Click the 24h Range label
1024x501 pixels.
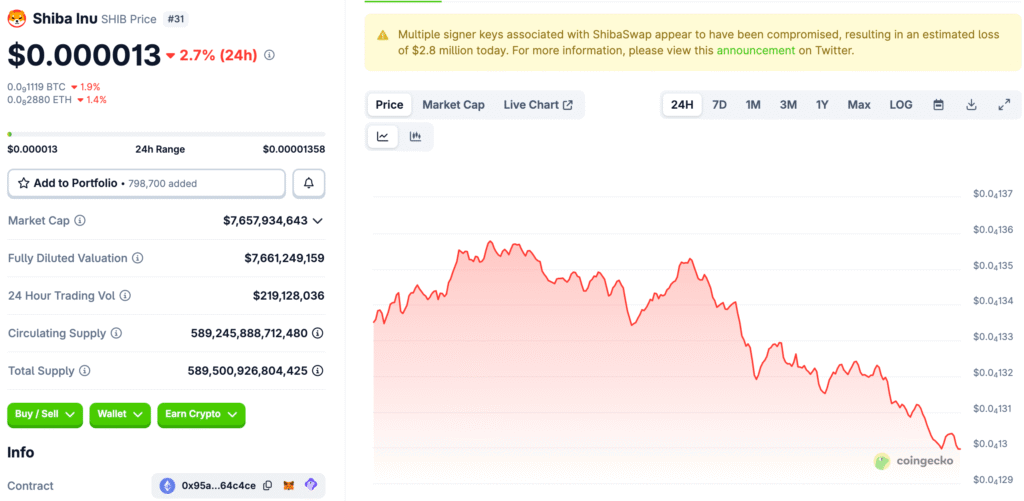click(x=160, y=149)
